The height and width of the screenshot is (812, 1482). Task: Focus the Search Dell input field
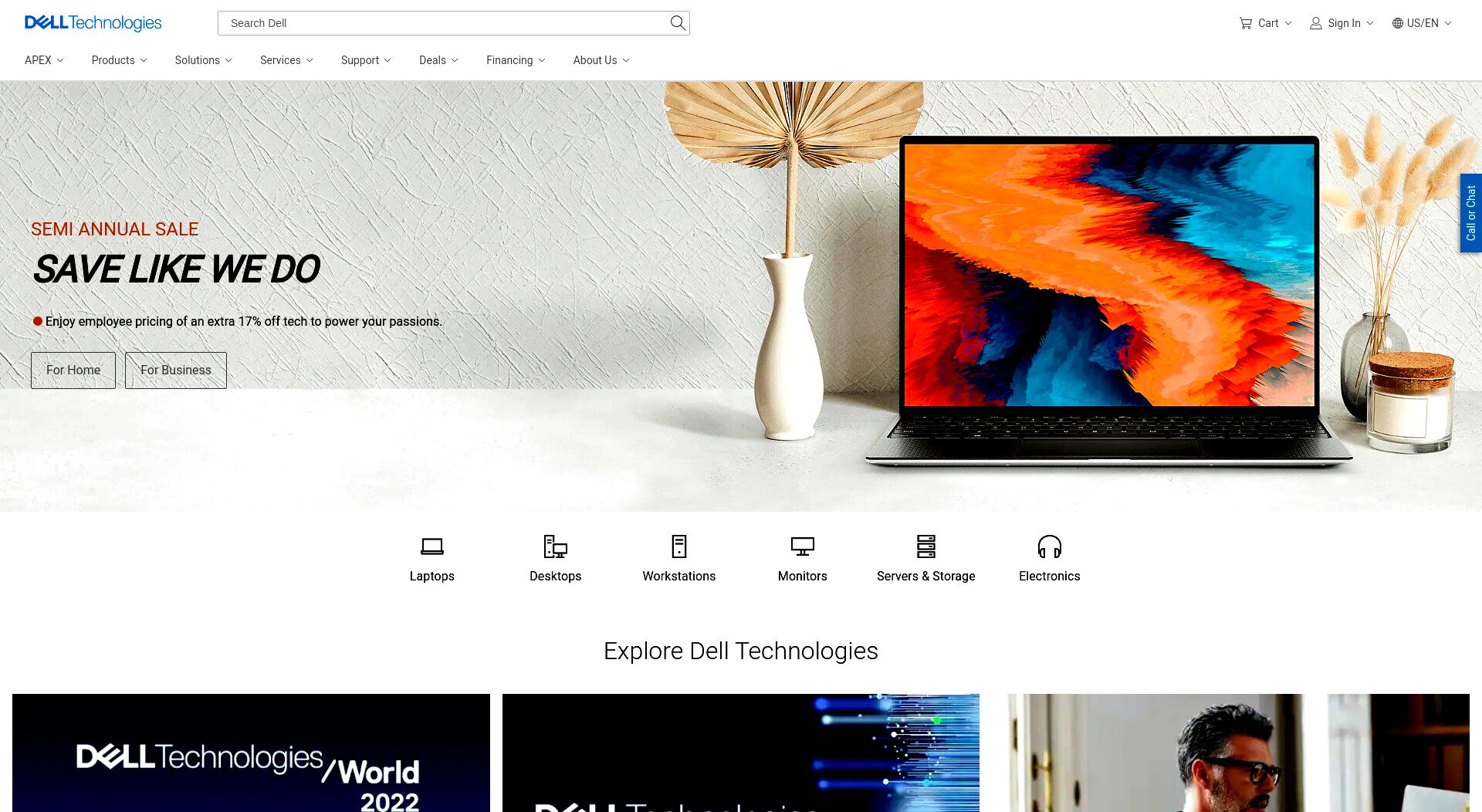pos(444,23)
